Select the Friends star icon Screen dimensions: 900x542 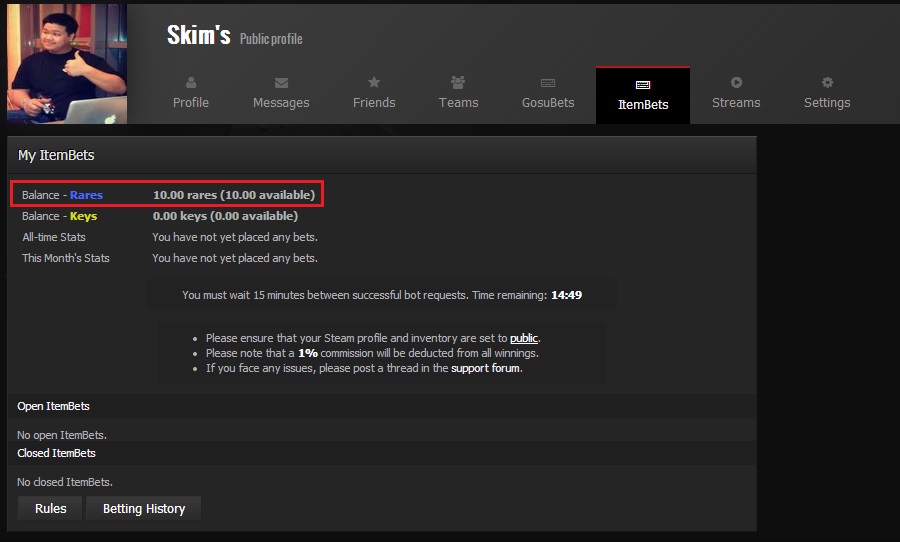[x=374, y=83]
